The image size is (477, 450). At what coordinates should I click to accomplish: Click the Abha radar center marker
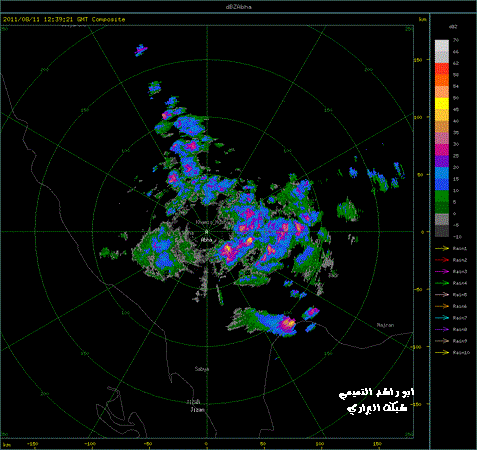coord(207,232)
